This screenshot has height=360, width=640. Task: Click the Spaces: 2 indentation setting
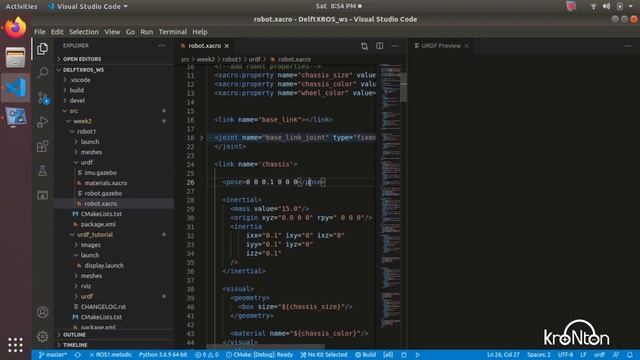coord(539,355)
